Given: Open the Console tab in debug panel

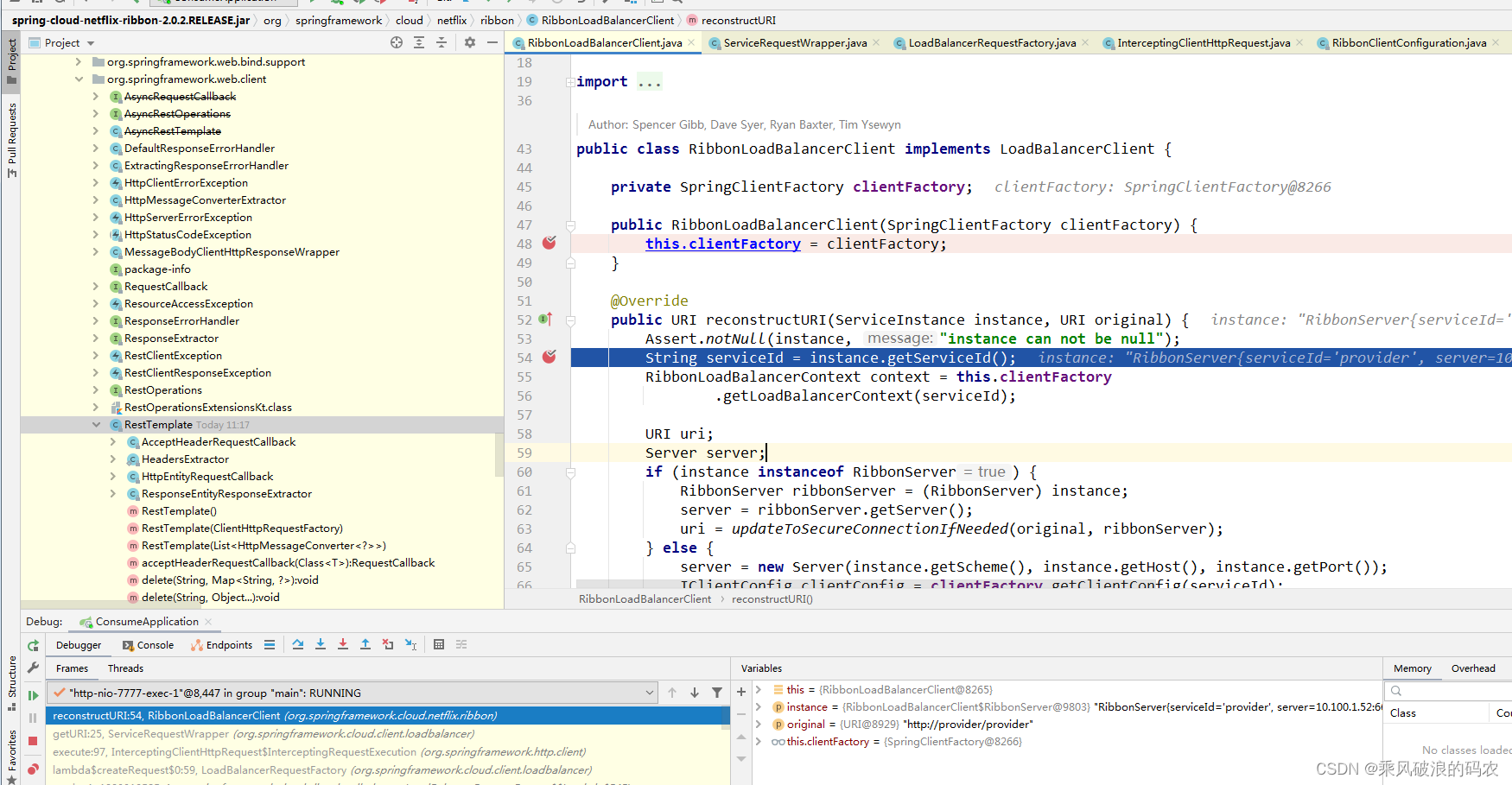Looking at the screenshot, I should [148, 645].
